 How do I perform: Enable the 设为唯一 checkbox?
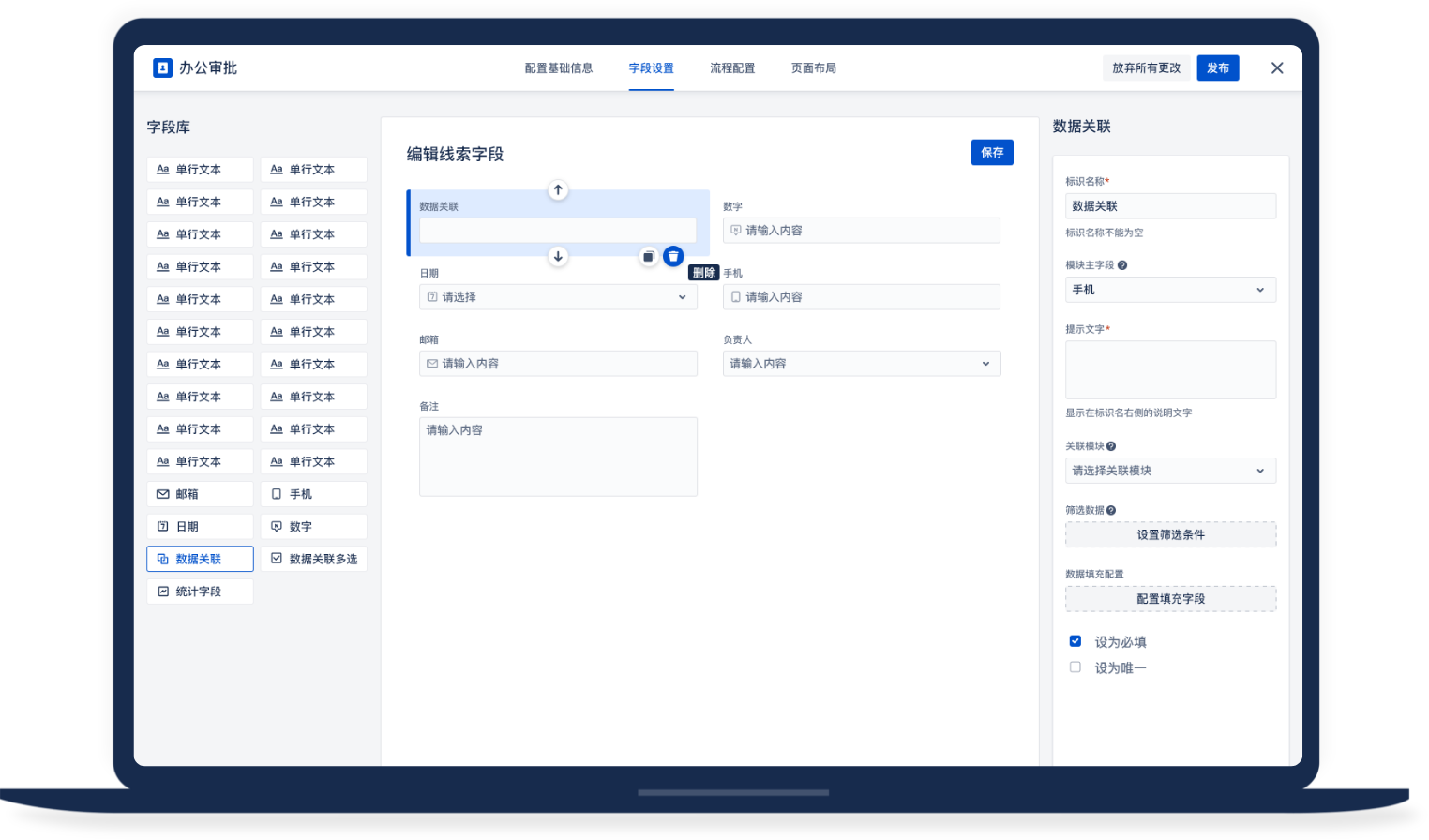(1076, 667)
